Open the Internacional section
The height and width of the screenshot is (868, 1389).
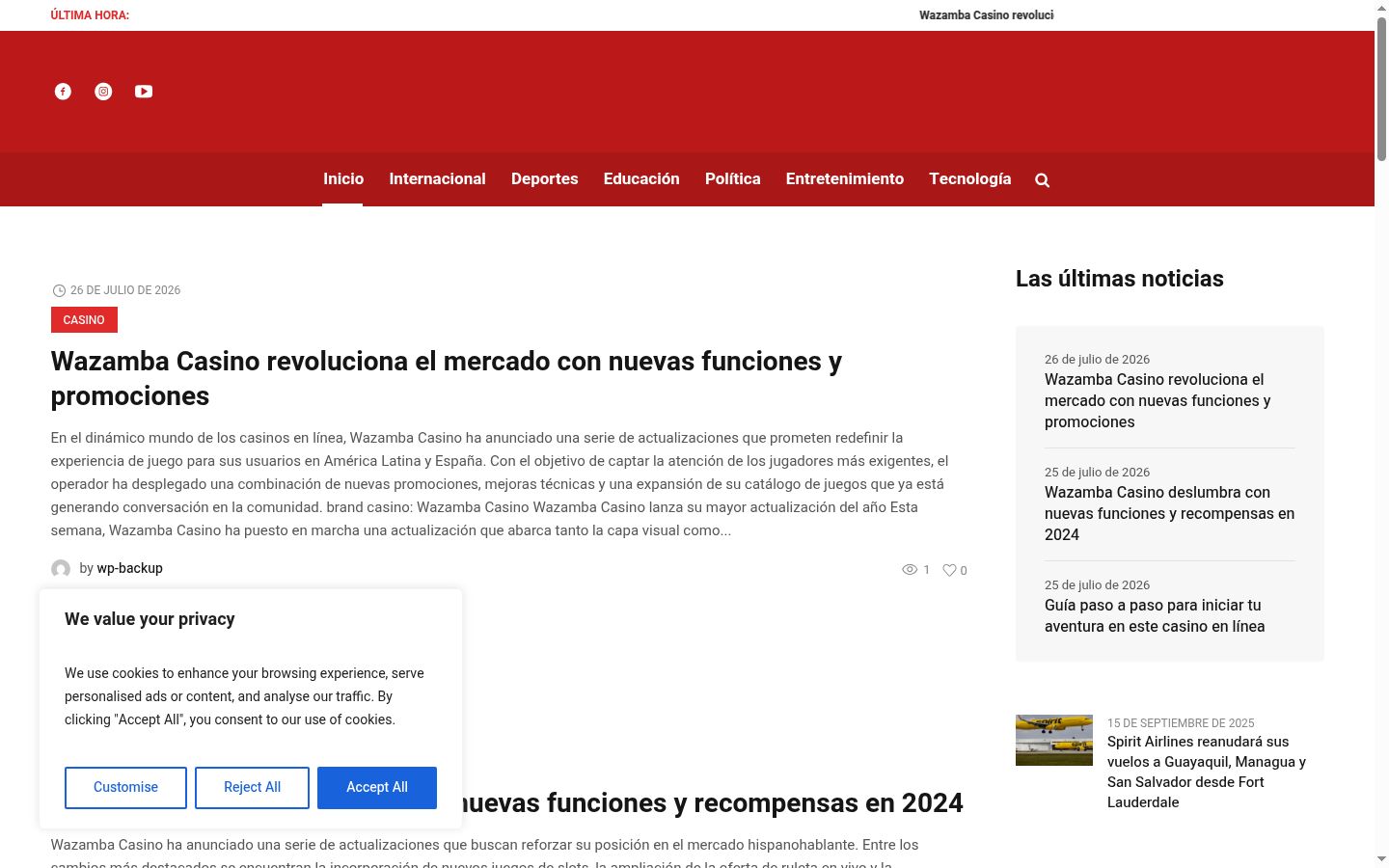437,178
